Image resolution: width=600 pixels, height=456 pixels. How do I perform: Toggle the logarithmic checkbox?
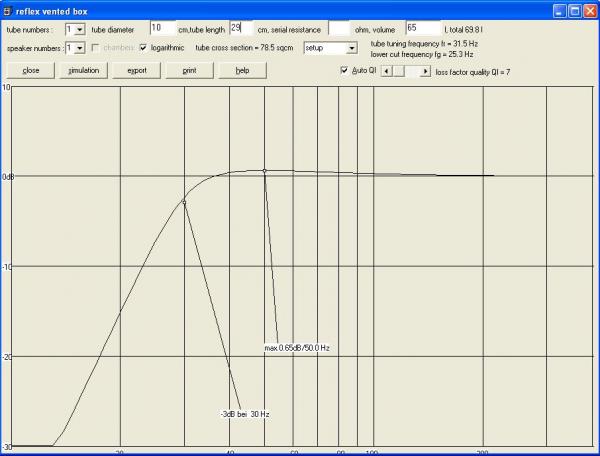click(x=144, y=47)
